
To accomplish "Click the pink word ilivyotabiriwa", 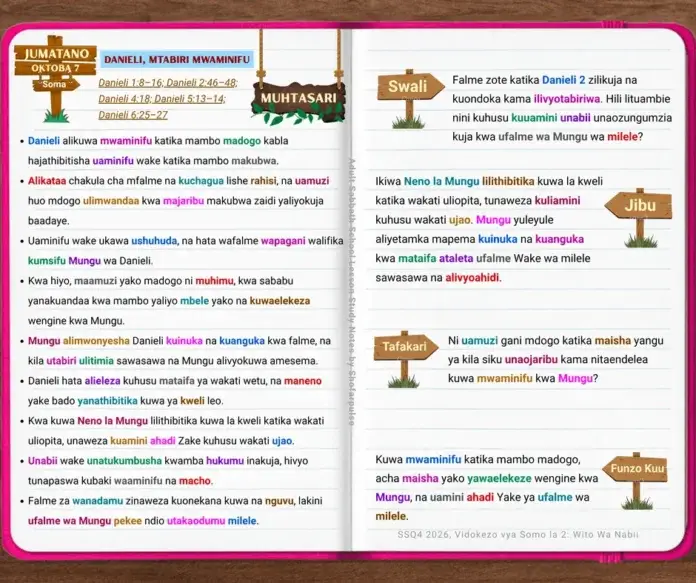I will pos(567,99).
